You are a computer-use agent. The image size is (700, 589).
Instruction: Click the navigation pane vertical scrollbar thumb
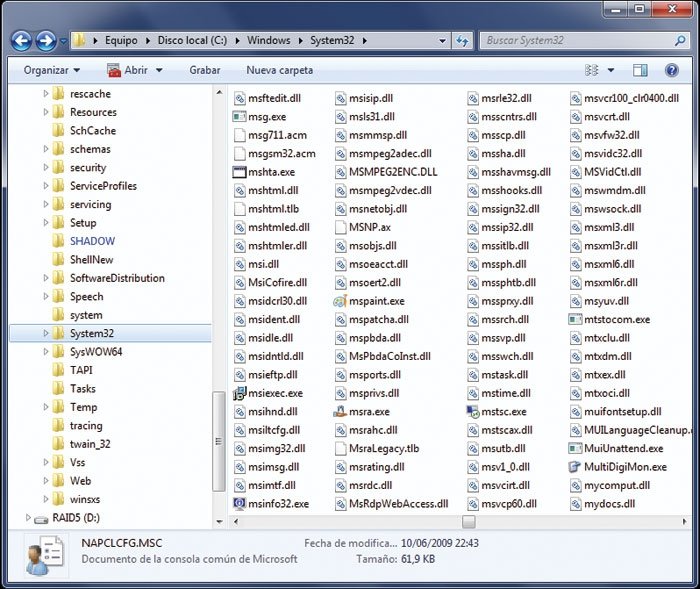[219, 441]
